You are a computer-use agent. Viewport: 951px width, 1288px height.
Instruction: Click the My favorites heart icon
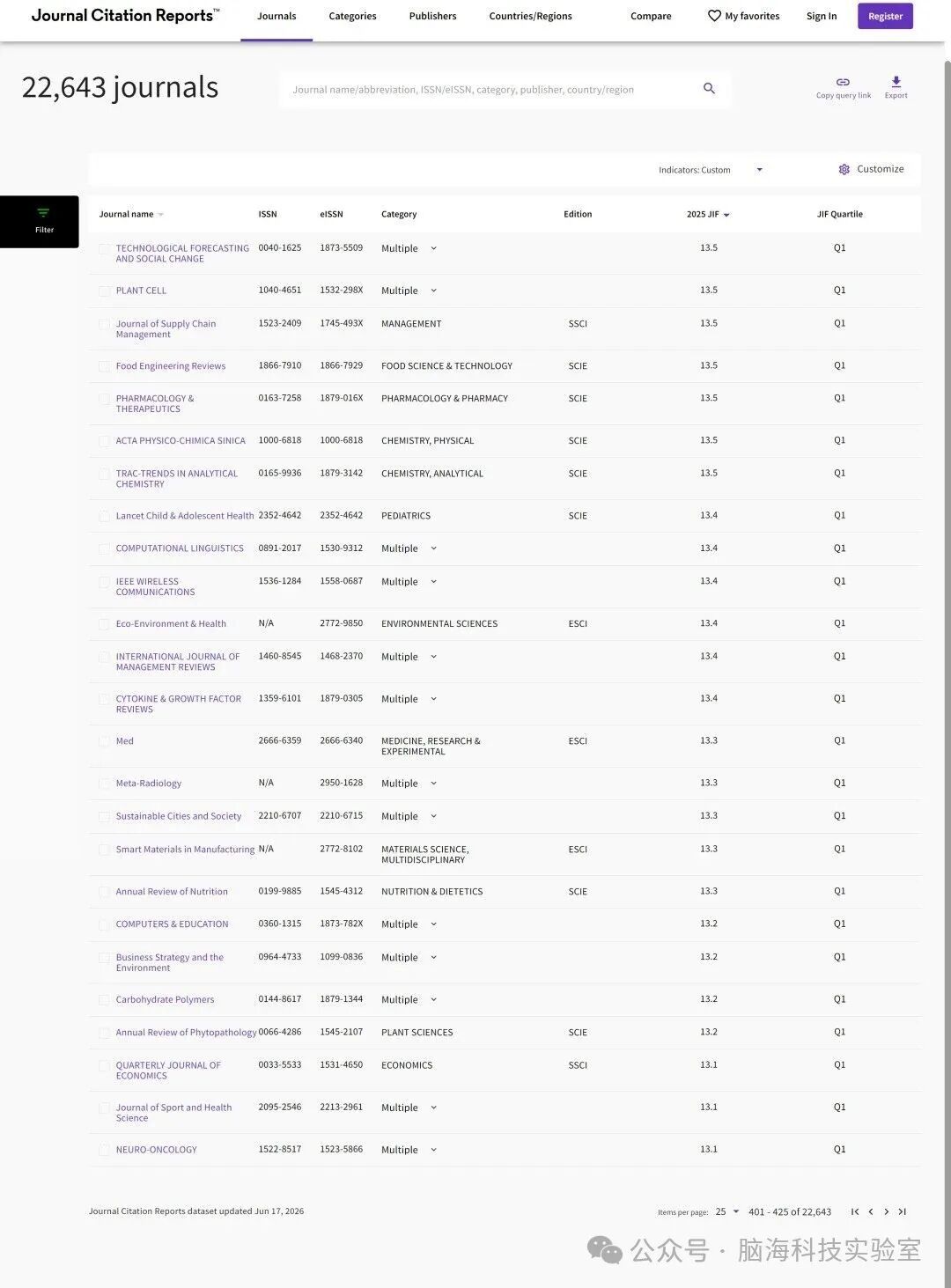pyautogui.click(x=714, y=16)
